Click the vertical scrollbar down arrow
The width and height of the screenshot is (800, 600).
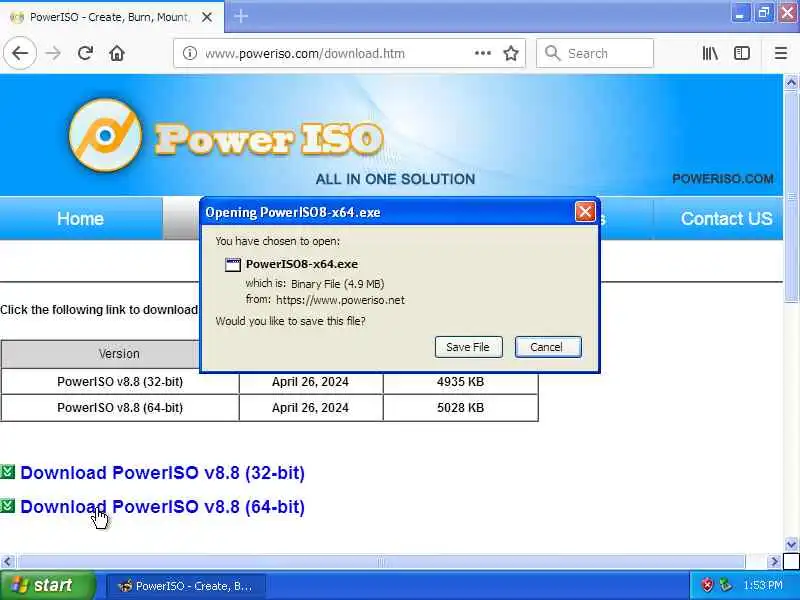point(791,544)
